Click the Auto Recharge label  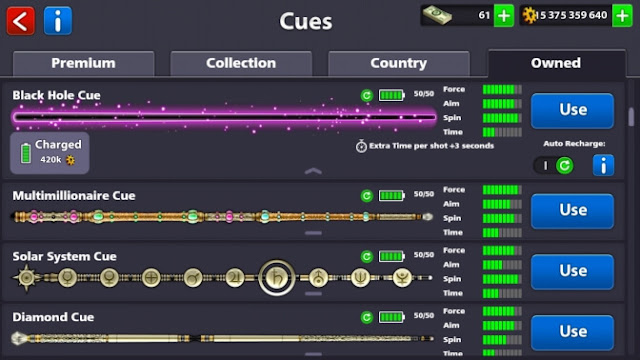click(x=574, y=144)
